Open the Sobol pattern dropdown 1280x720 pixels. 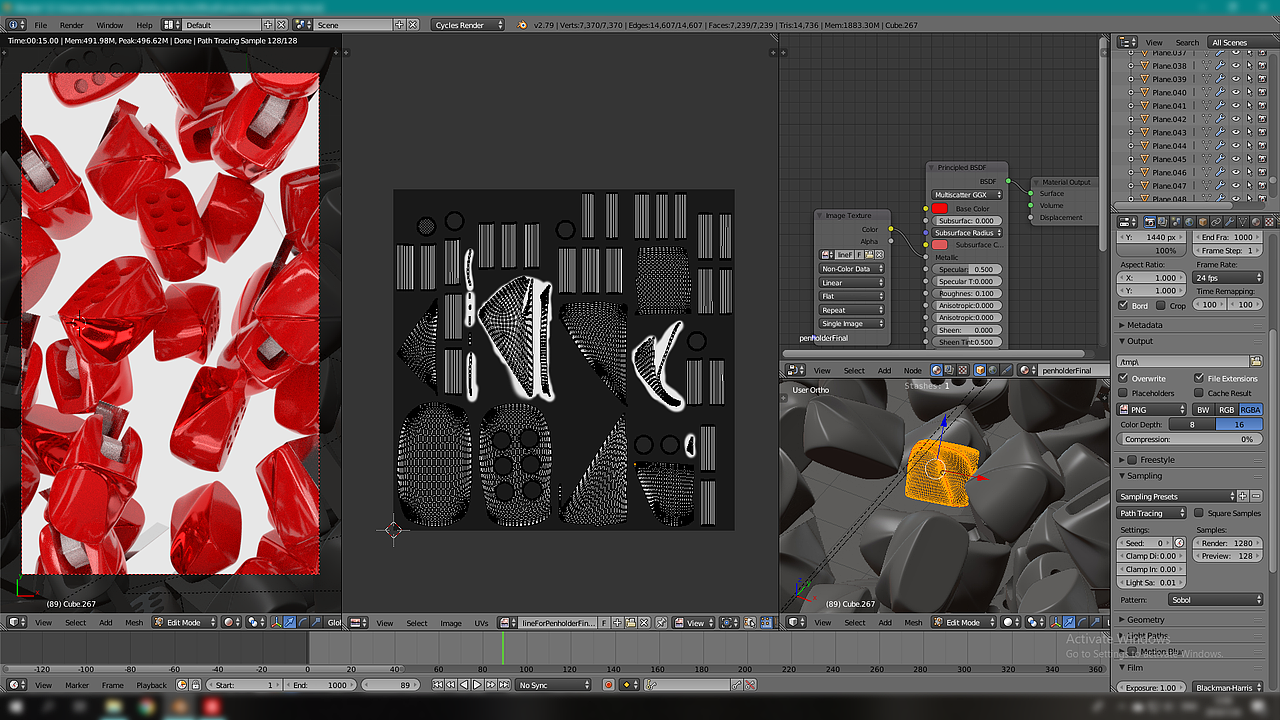pos(1216,600)
